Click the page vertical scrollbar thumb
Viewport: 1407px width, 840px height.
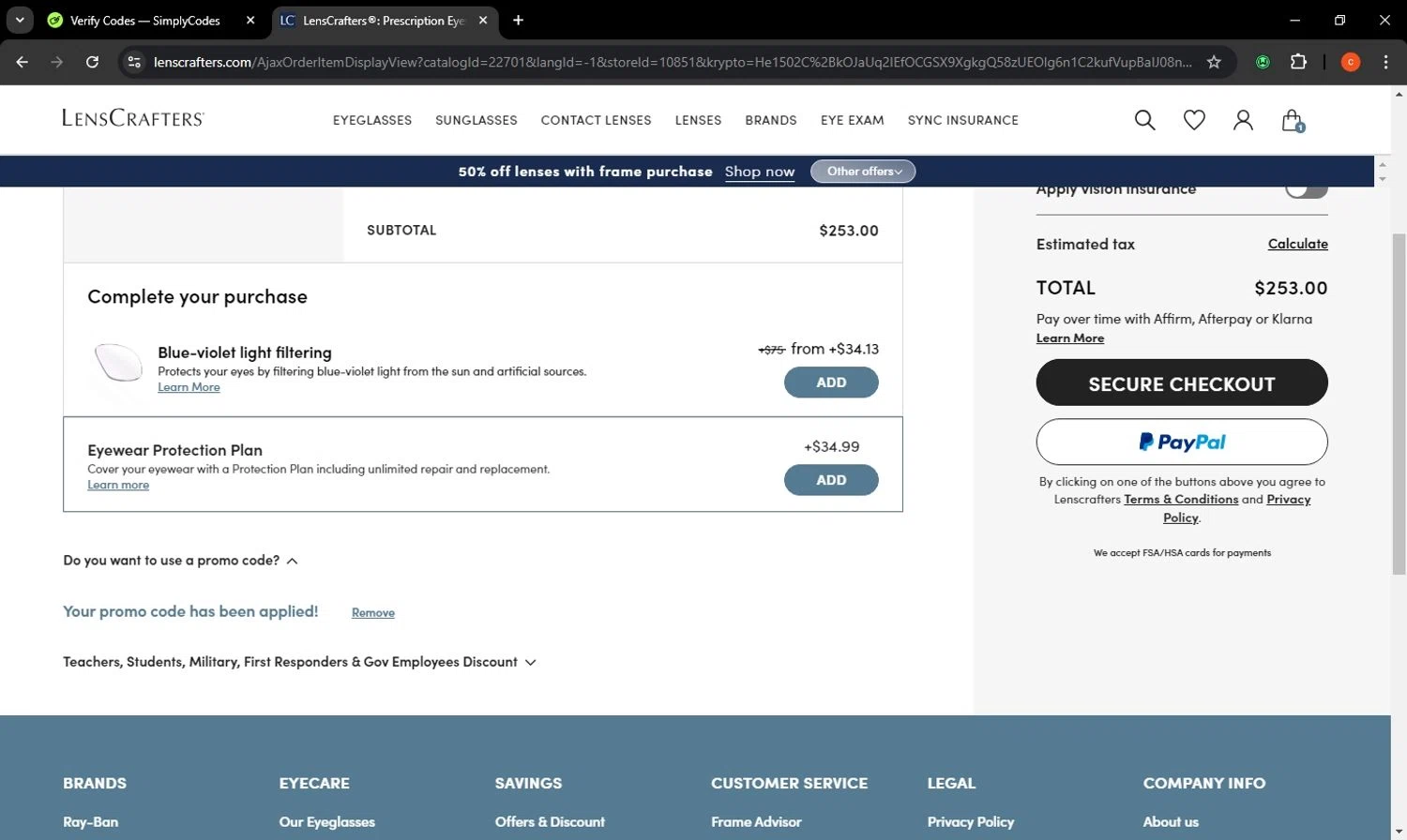click(x=1399, y=403)
